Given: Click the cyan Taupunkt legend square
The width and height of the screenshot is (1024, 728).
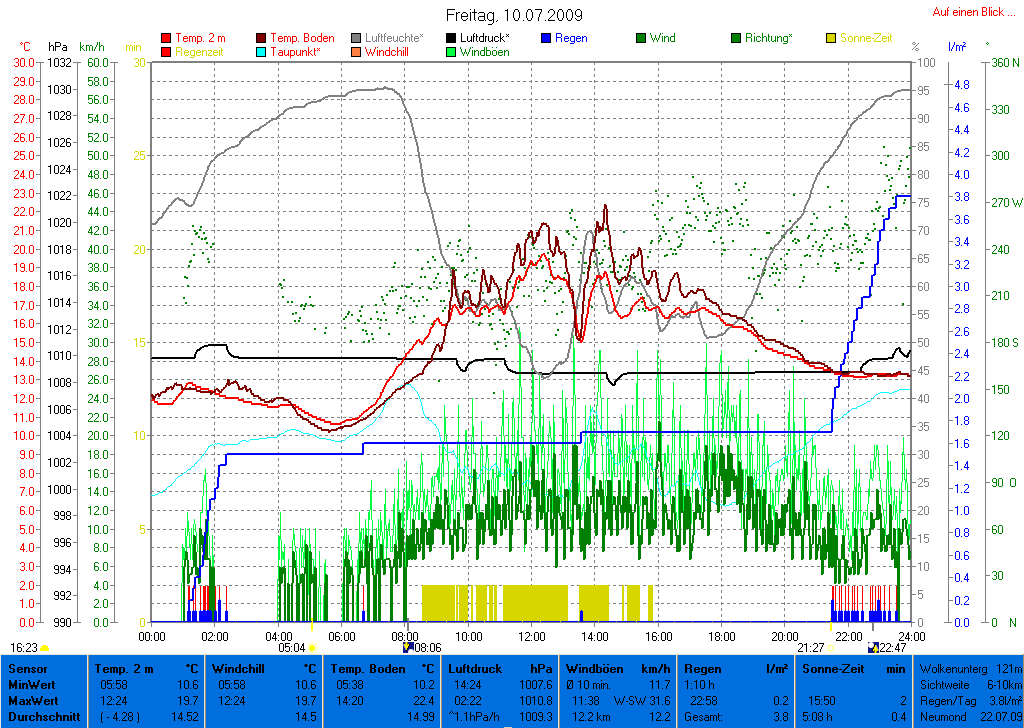Looking at the screenshot, I should [x=263, y=52].
